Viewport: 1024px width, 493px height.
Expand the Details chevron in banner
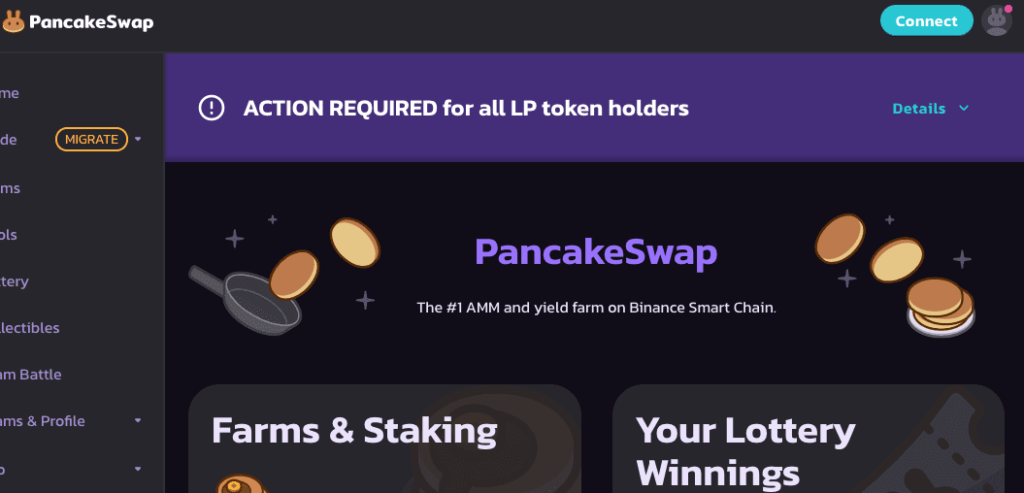[964, 108]
